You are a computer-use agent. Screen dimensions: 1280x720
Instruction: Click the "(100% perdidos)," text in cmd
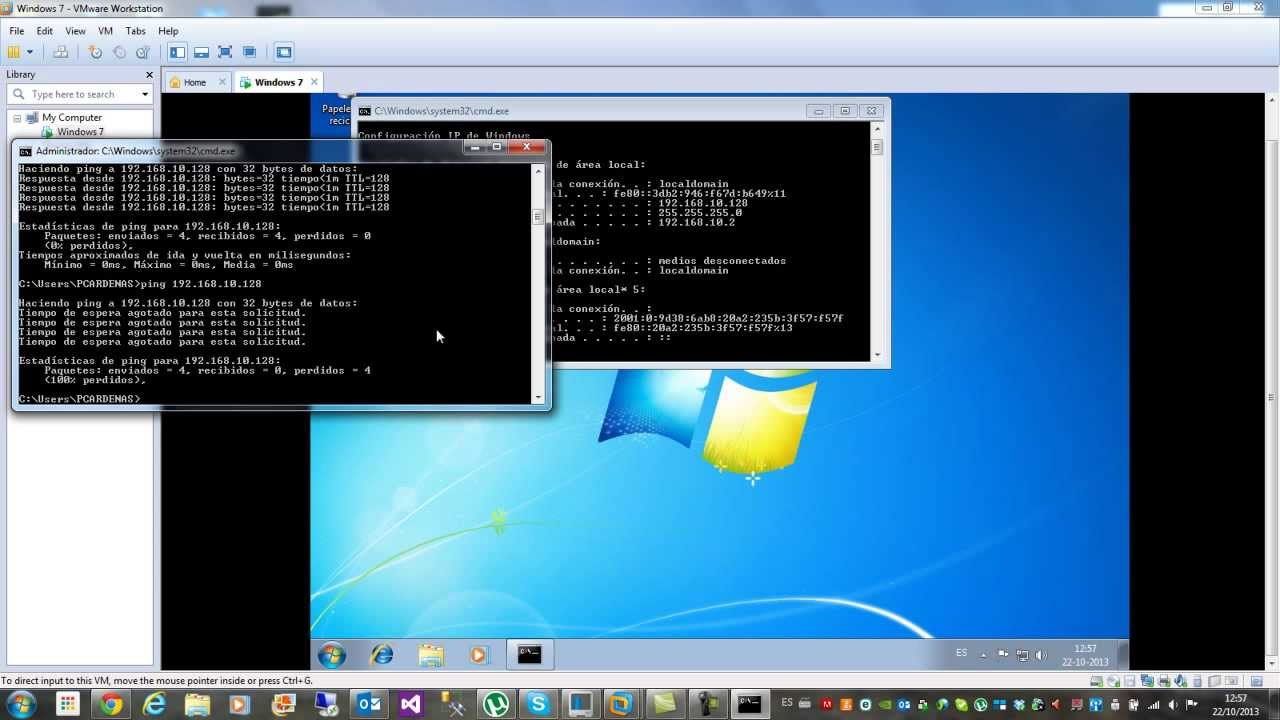pos(95,380)
